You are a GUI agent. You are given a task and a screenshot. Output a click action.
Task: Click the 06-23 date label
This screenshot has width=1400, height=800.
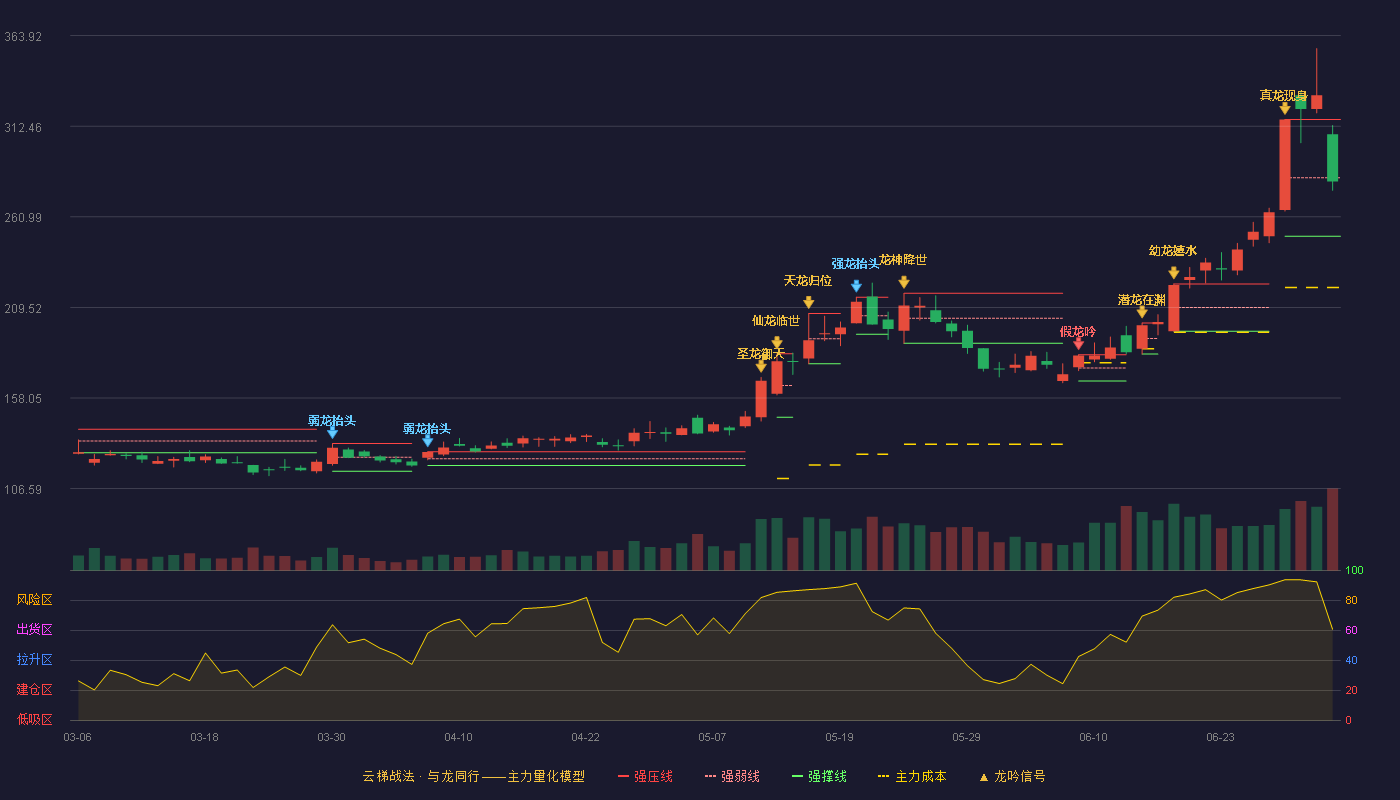(1220, 737)
